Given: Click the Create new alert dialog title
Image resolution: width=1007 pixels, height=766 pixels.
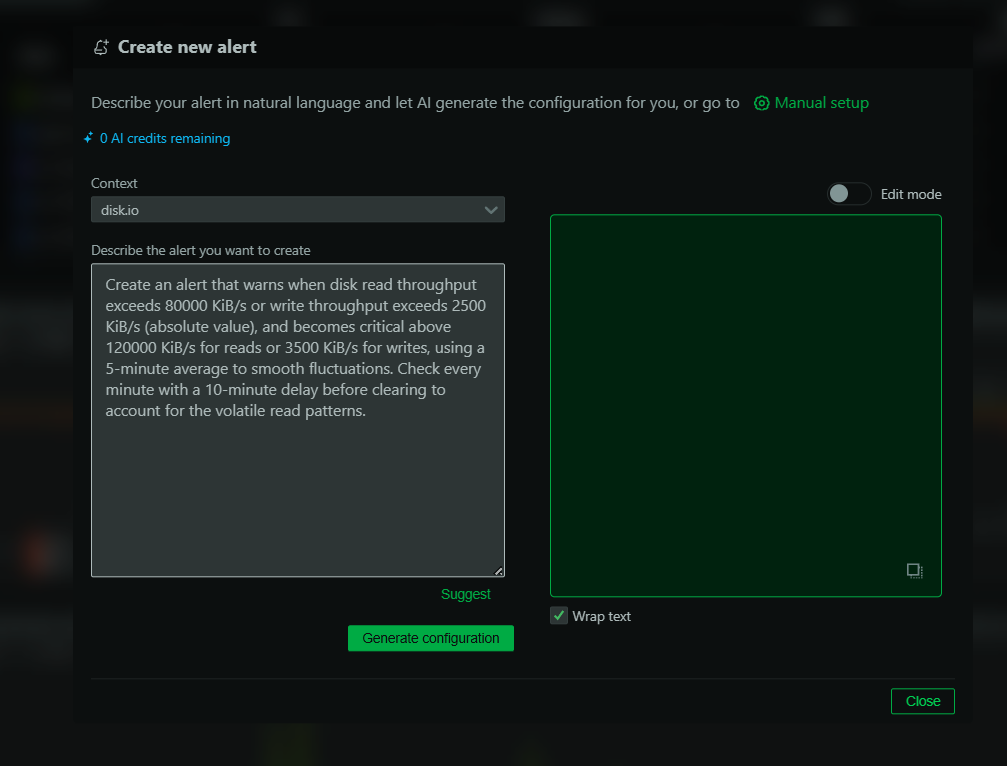Looking at the screenshot, I should (x=187, y=47).
